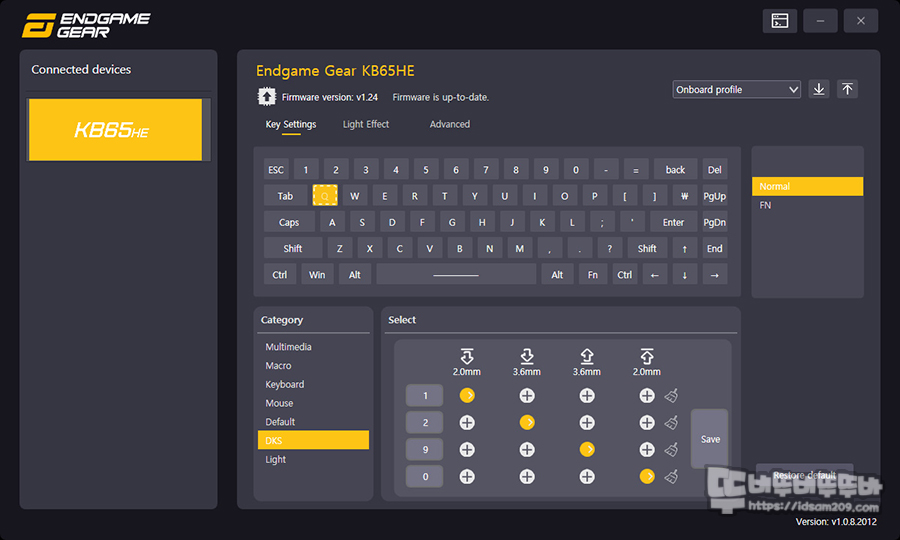The width and height of the screenshot is (900, 540).
Task: Click DKS slot button labeled 9
Action: tap(425, 449)
